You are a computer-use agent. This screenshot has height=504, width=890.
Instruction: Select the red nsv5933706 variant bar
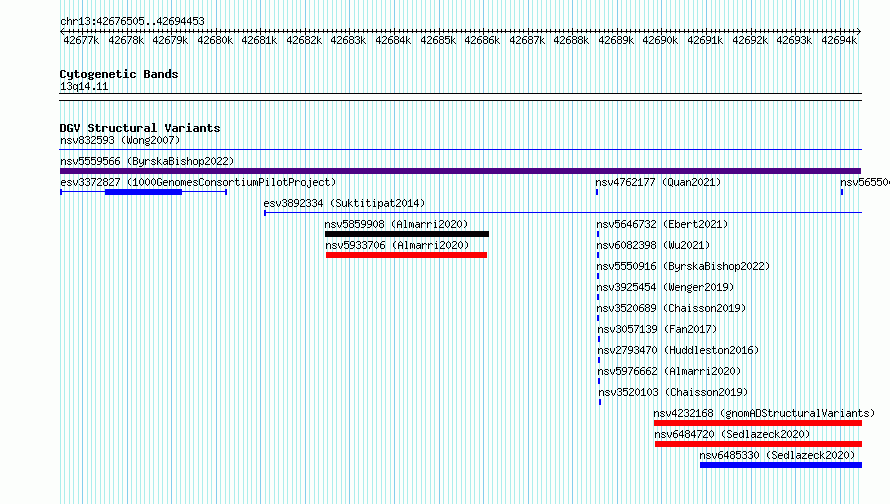click(406, 255)
